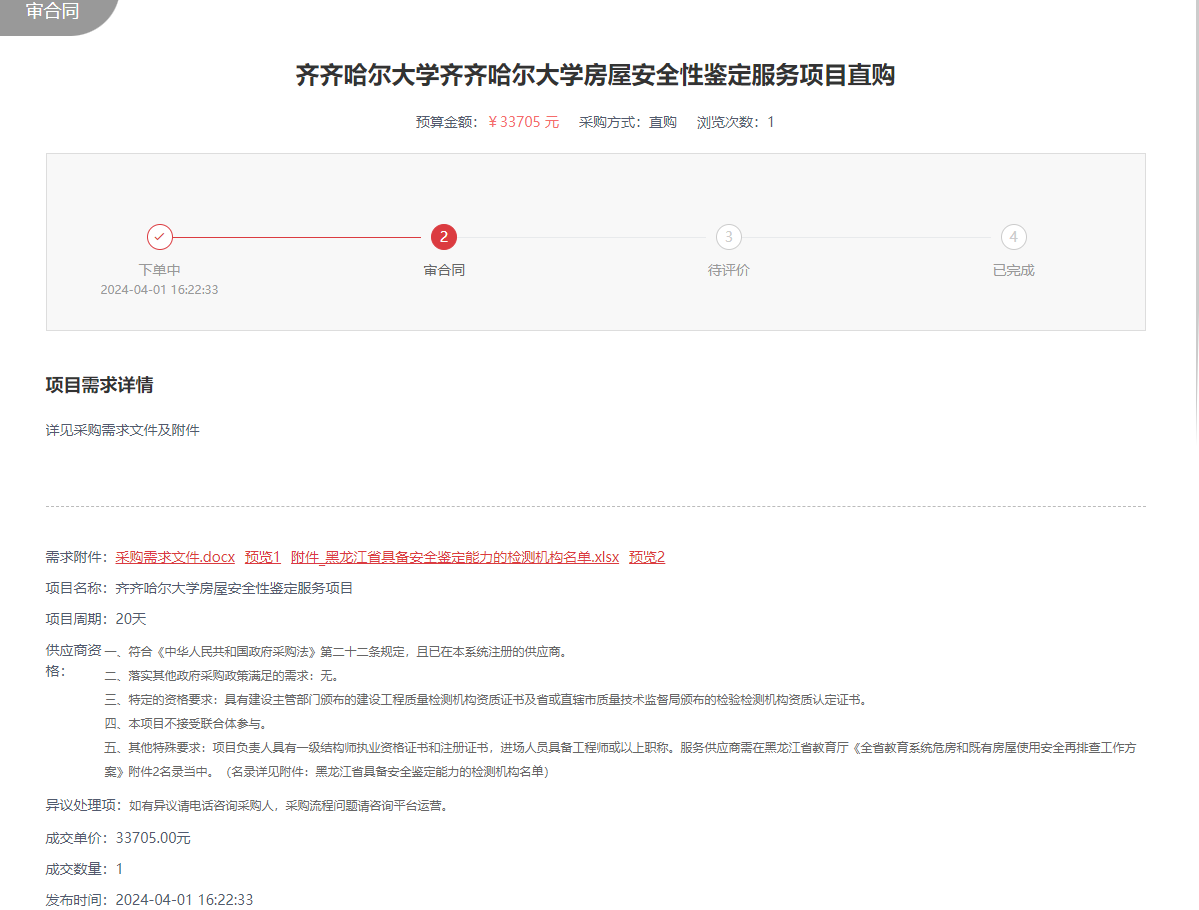Click the 项目需求详情 section heading
This screenshot has width=1199, height=910.
[100, 385]
